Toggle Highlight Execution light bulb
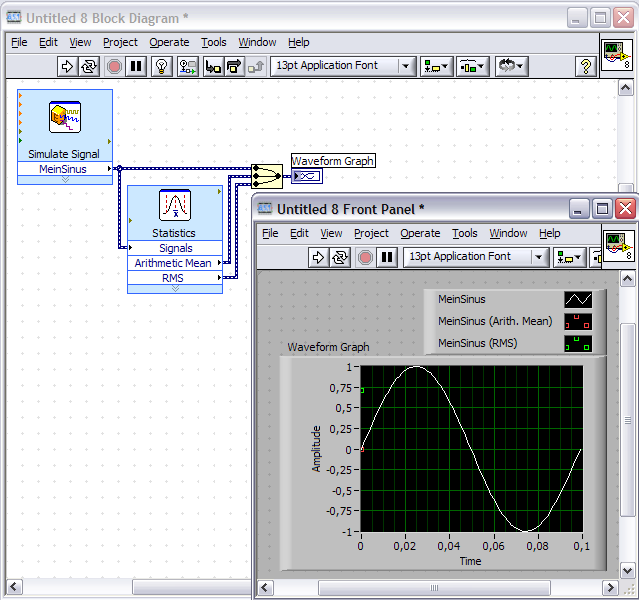Screen dimensions: 639x600 point(161,66)
